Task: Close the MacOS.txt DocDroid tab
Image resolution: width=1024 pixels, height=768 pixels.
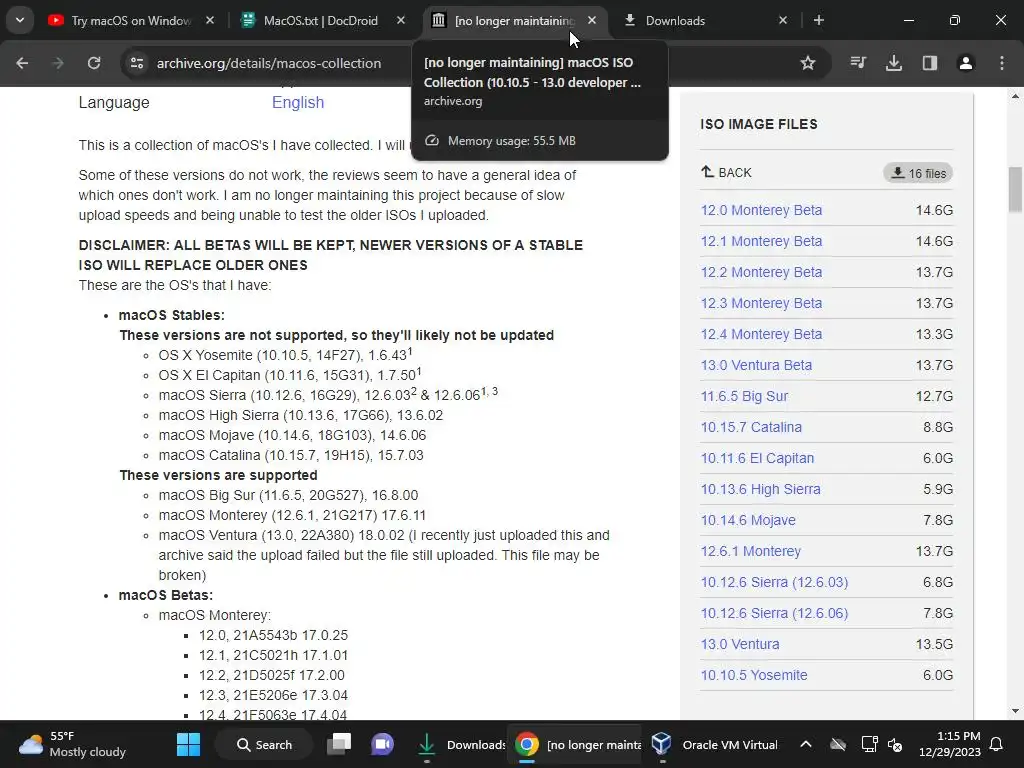Action: click(401, 20)
